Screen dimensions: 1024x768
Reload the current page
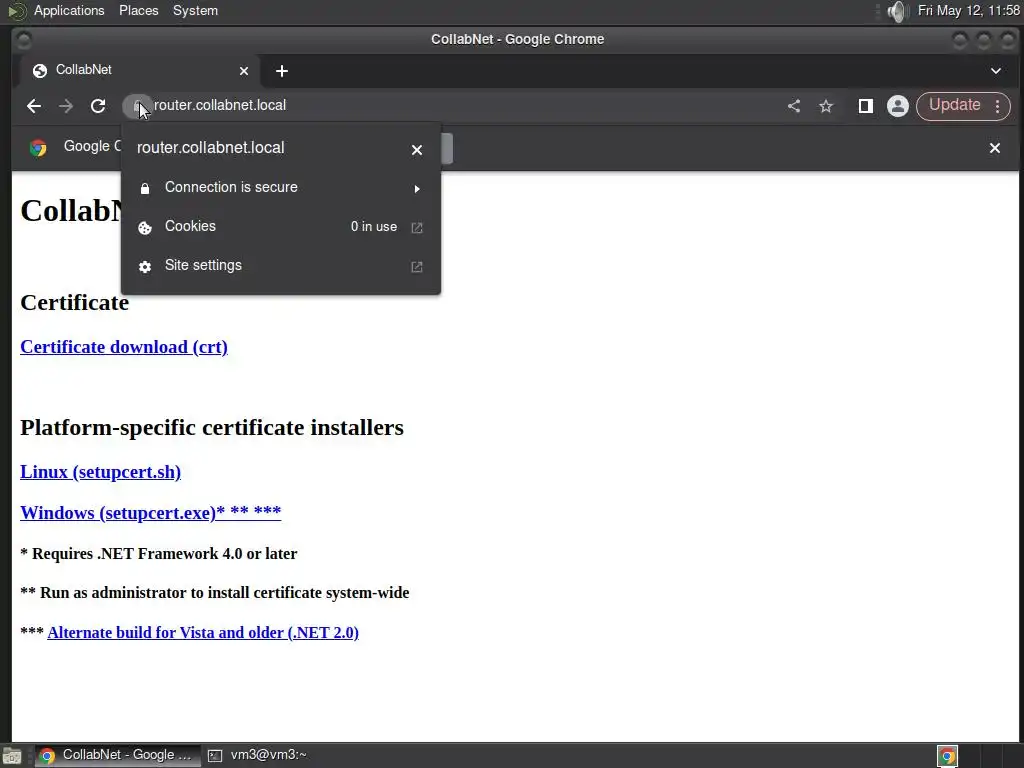pyautogui.click(x=98, y=106)
